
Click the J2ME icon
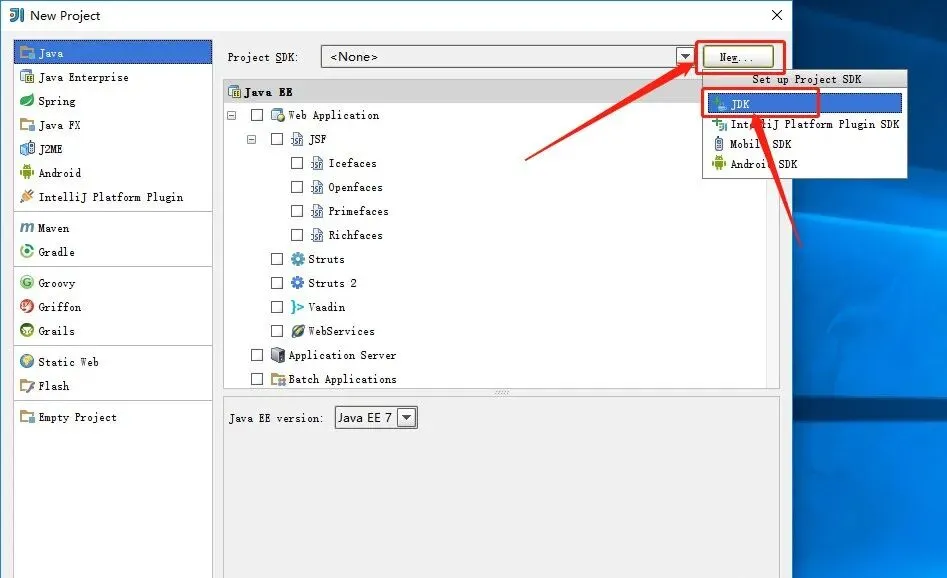pyautogui.click(x=27, y=149)
